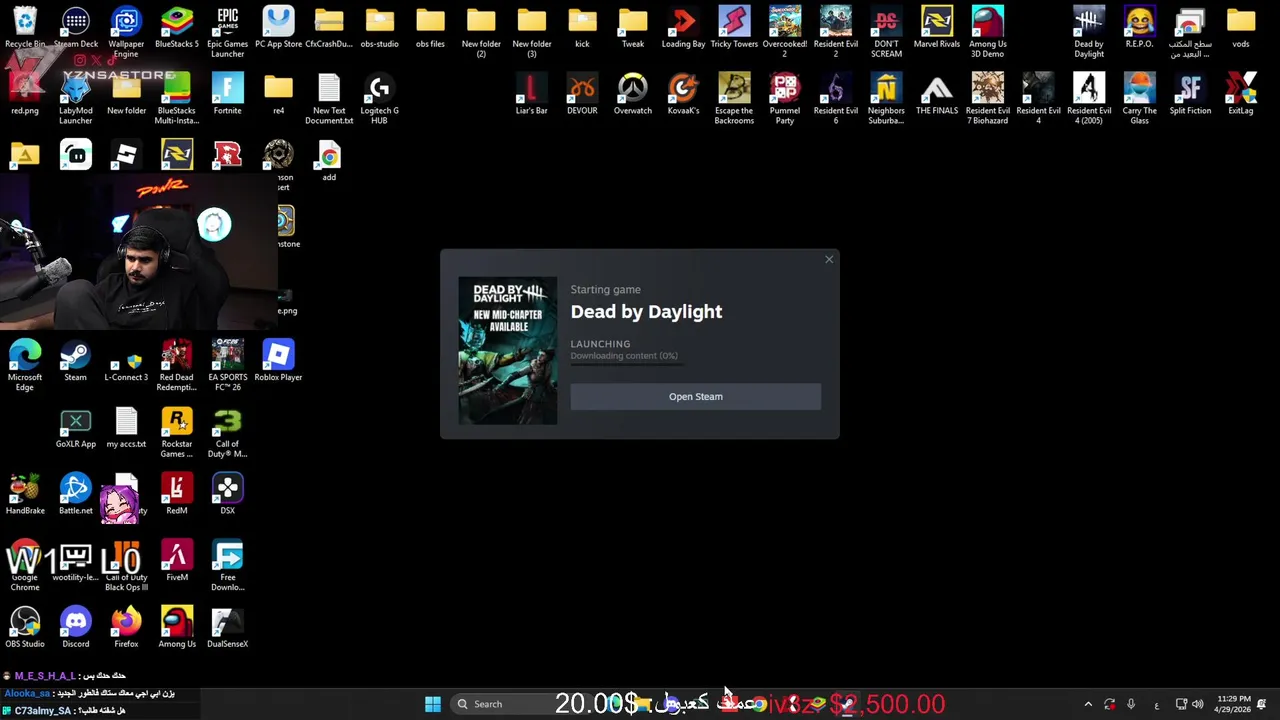Launch Firefox desktop shortcut
Viewport: 1280px width, 720px height.
pos(126,628)
